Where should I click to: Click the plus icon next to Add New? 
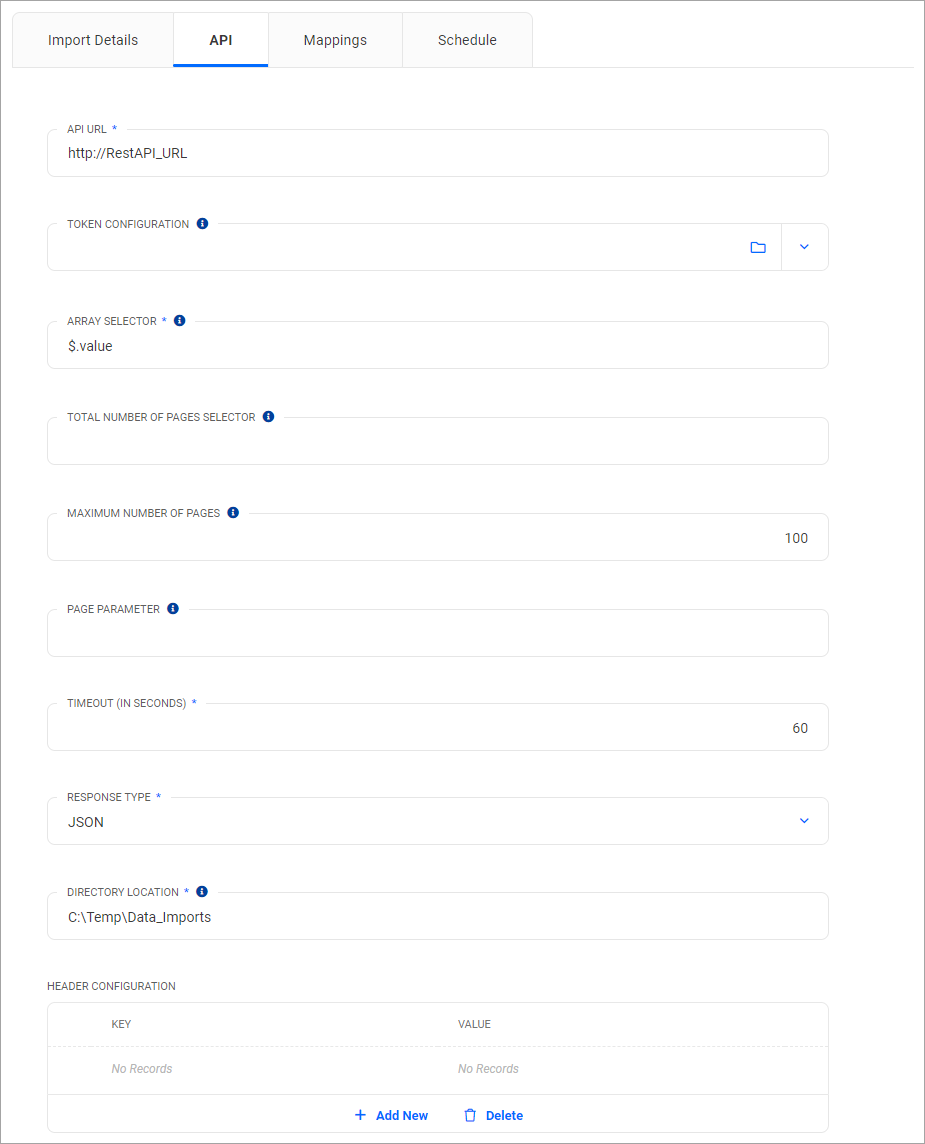tap(360, 1114)
